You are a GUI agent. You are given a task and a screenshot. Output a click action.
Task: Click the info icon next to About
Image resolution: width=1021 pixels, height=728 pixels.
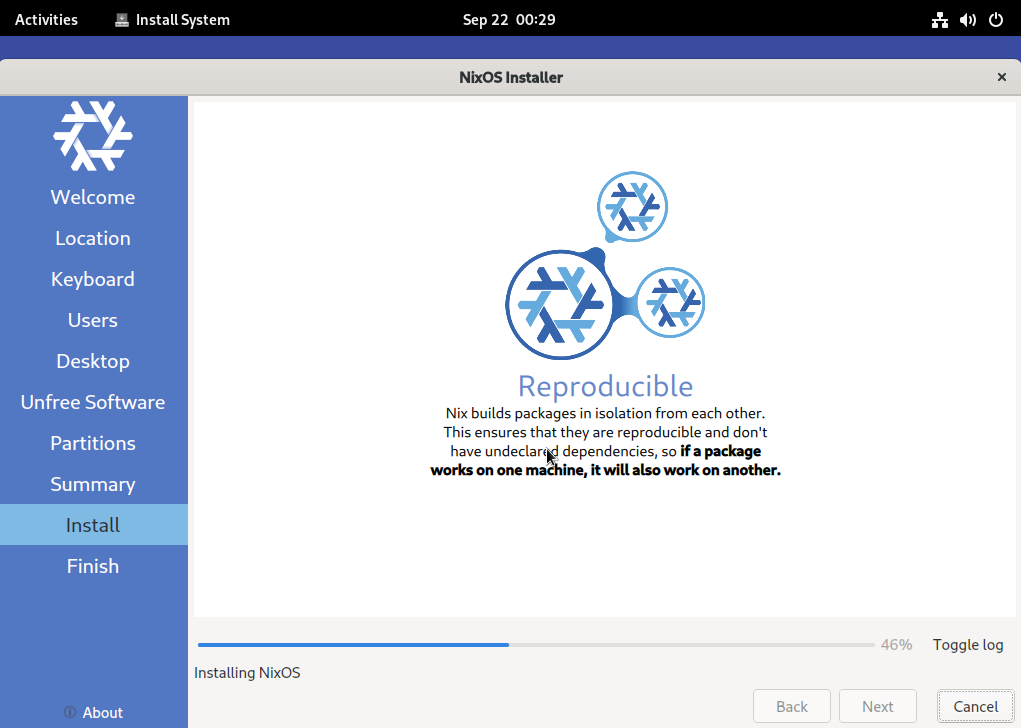tap(70, 713)
